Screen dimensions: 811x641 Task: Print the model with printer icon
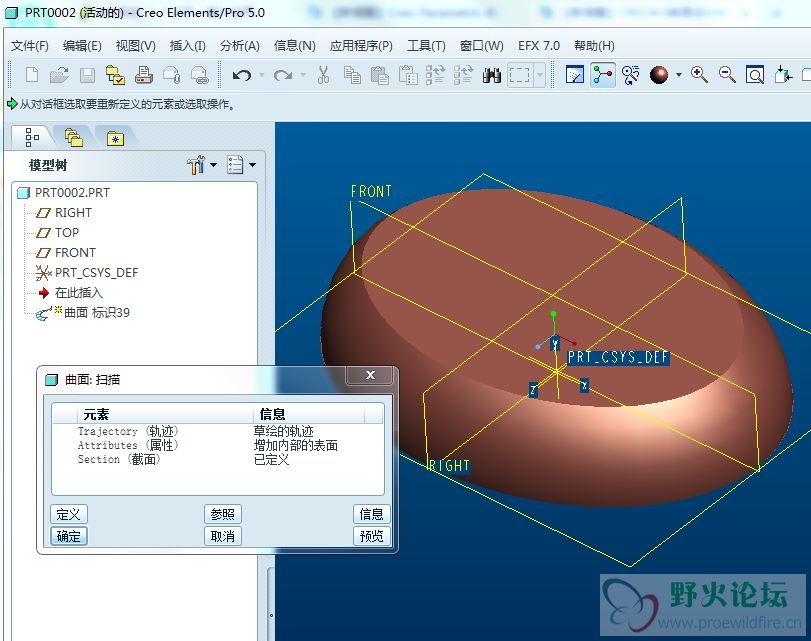tap(143, 76)
